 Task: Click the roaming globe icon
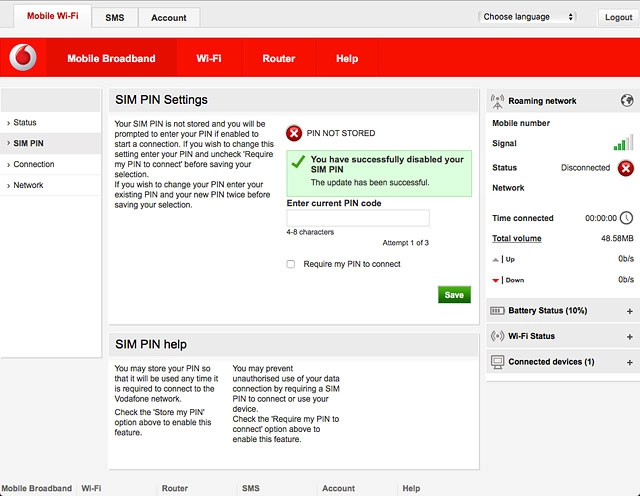point(626,101)
